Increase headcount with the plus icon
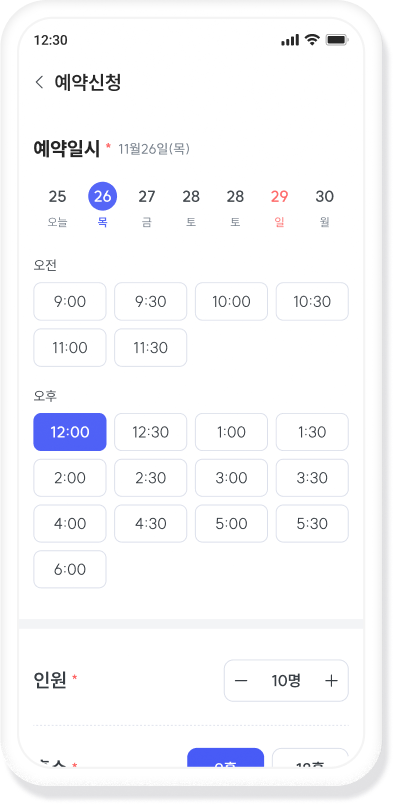This screenshot has height=805, width=394. coord(332,681)
